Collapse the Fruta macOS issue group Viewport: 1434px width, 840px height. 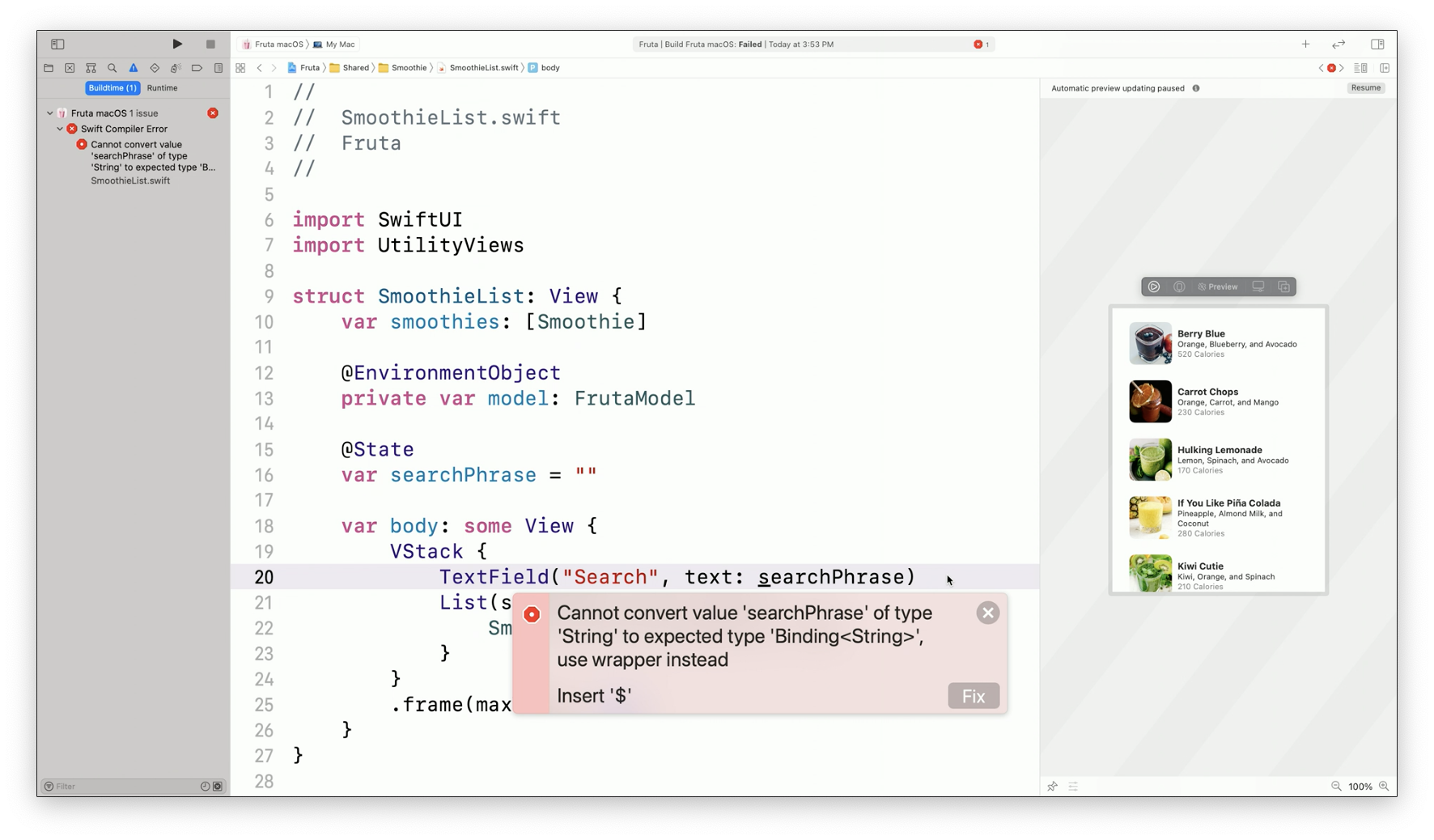point(50,113)
